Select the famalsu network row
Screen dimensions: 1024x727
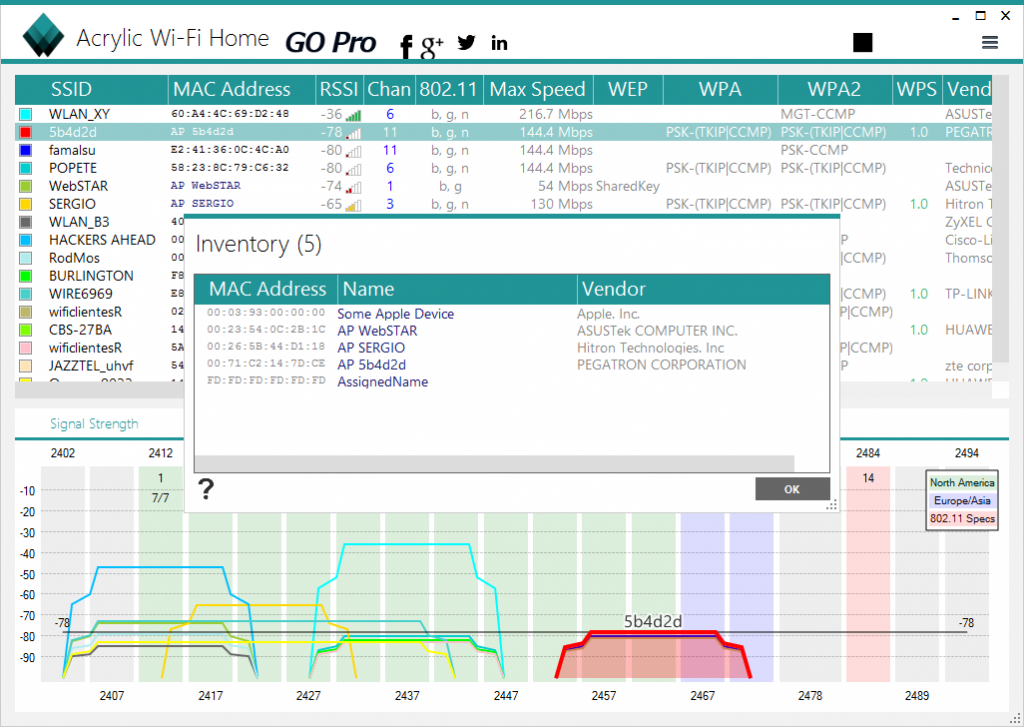click(503, 150)
